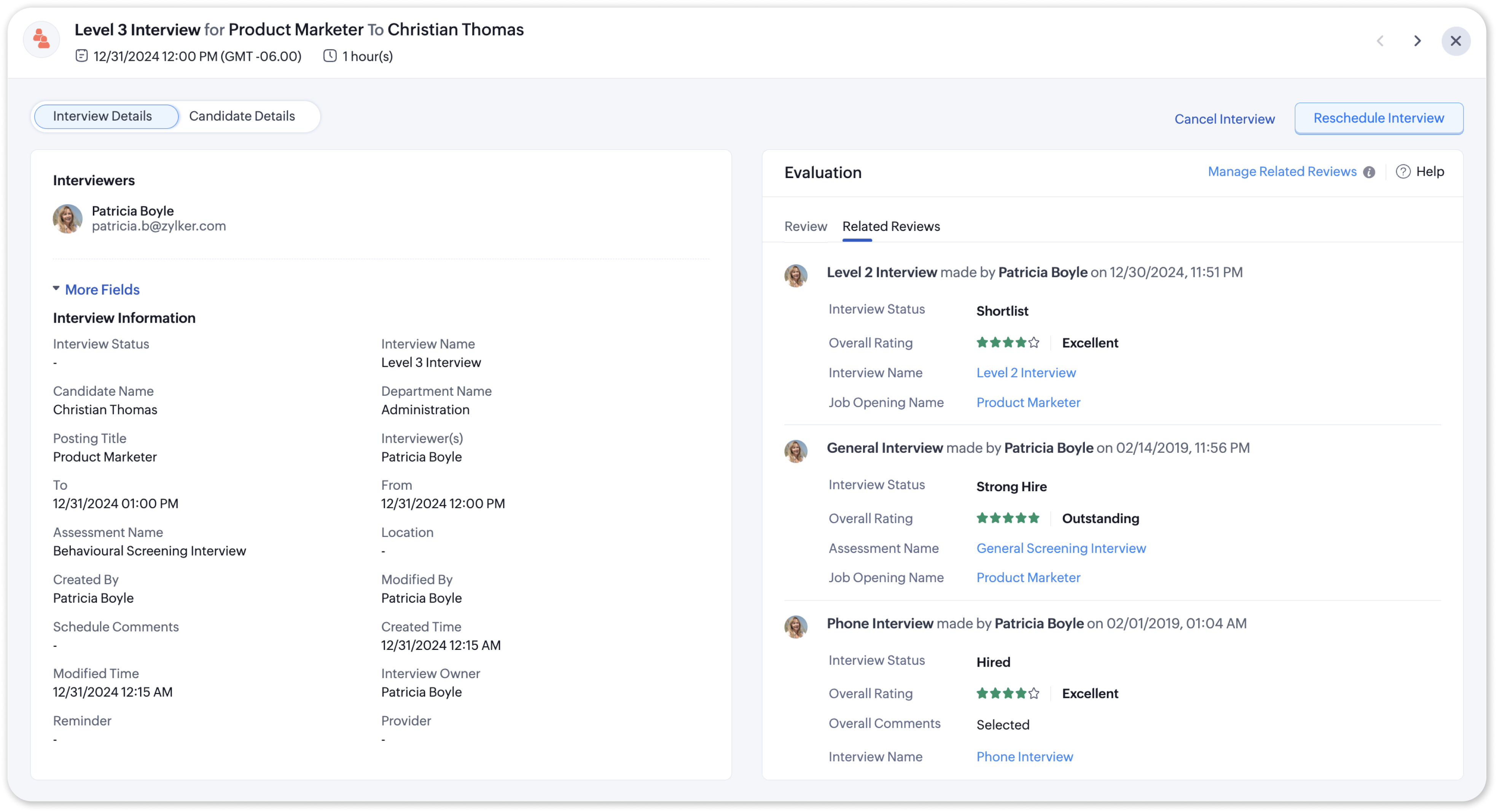This screenshot has height=812, width=1497.
Task: Open the Level 2 Interview link
Action: tap(1026, 373)
